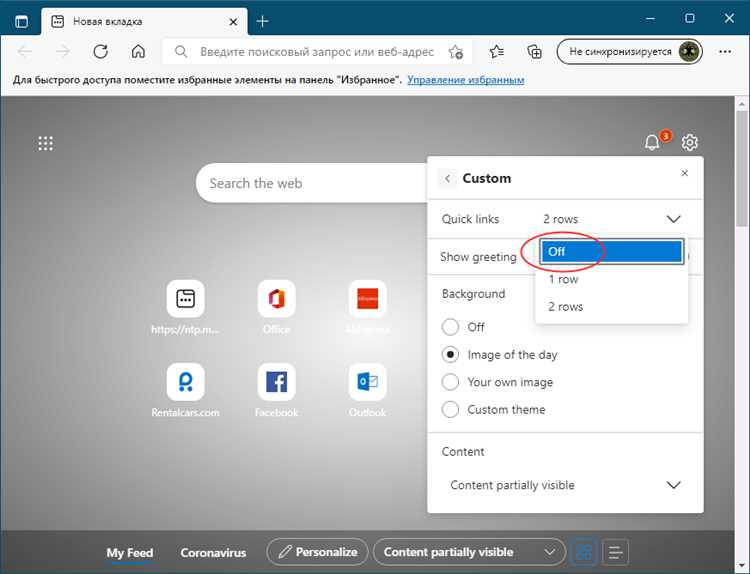Switch feed to grid layout view
The height and width of the screenshot is (574, 750).
(x=585, y=552)
